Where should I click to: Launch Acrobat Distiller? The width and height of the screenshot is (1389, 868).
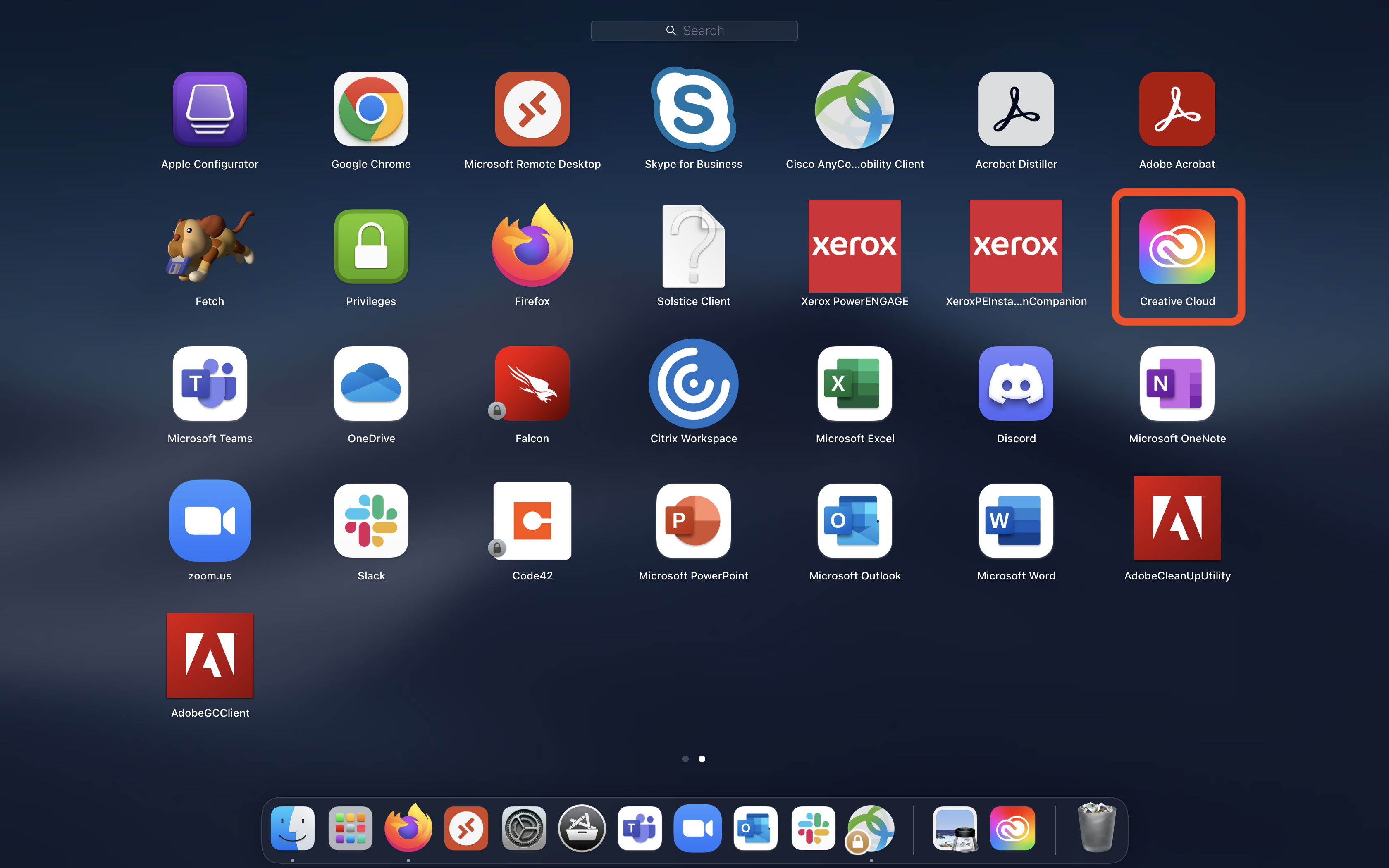click(x=1016, y=109)
